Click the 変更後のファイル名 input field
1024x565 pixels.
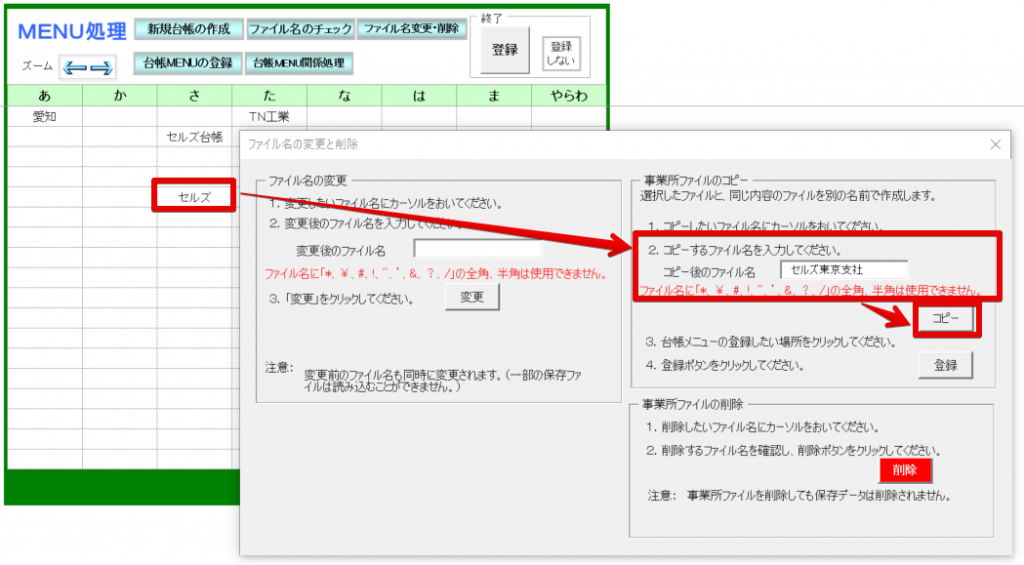(477, 250)
